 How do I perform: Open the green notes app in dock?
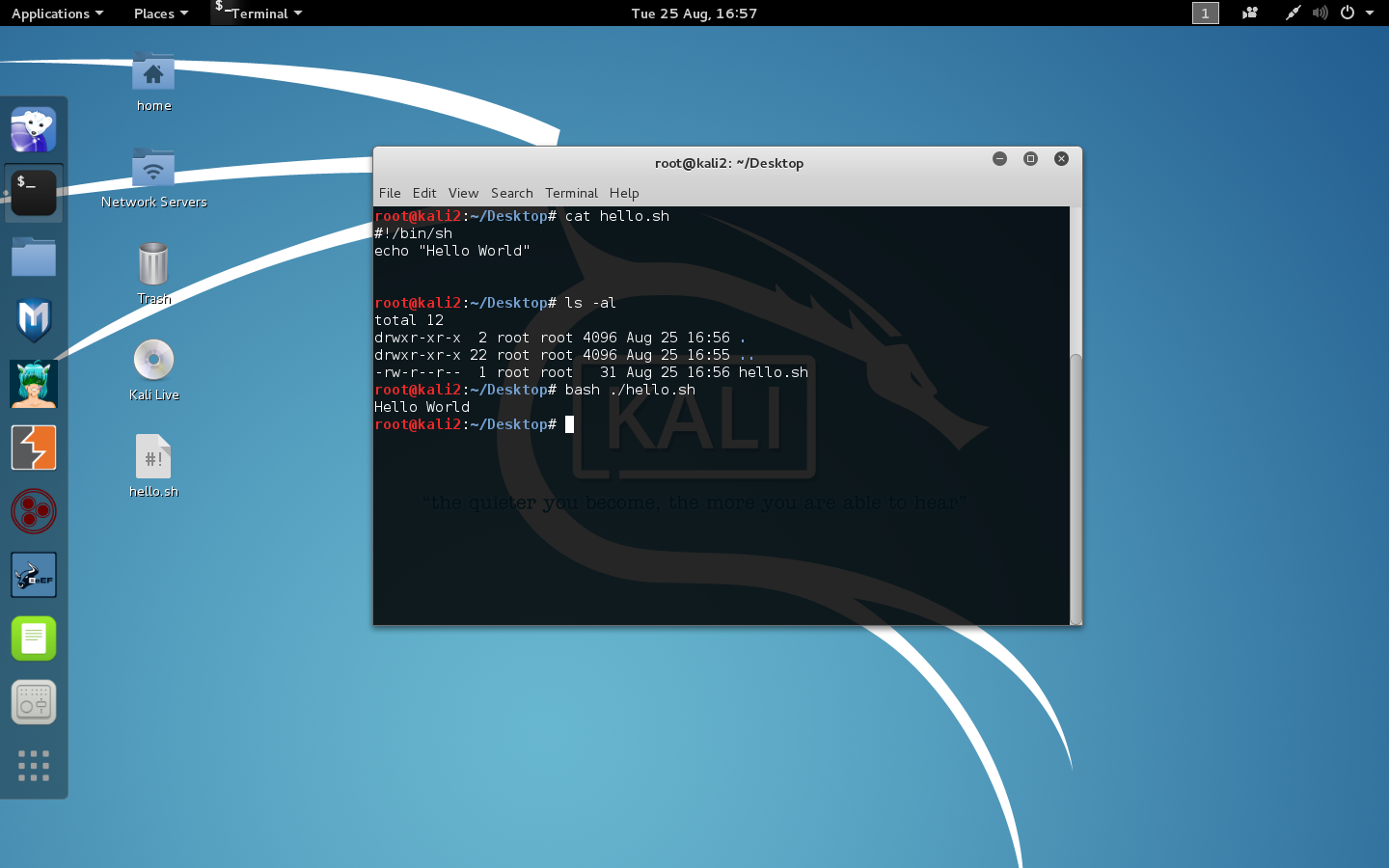pos(34,638)
